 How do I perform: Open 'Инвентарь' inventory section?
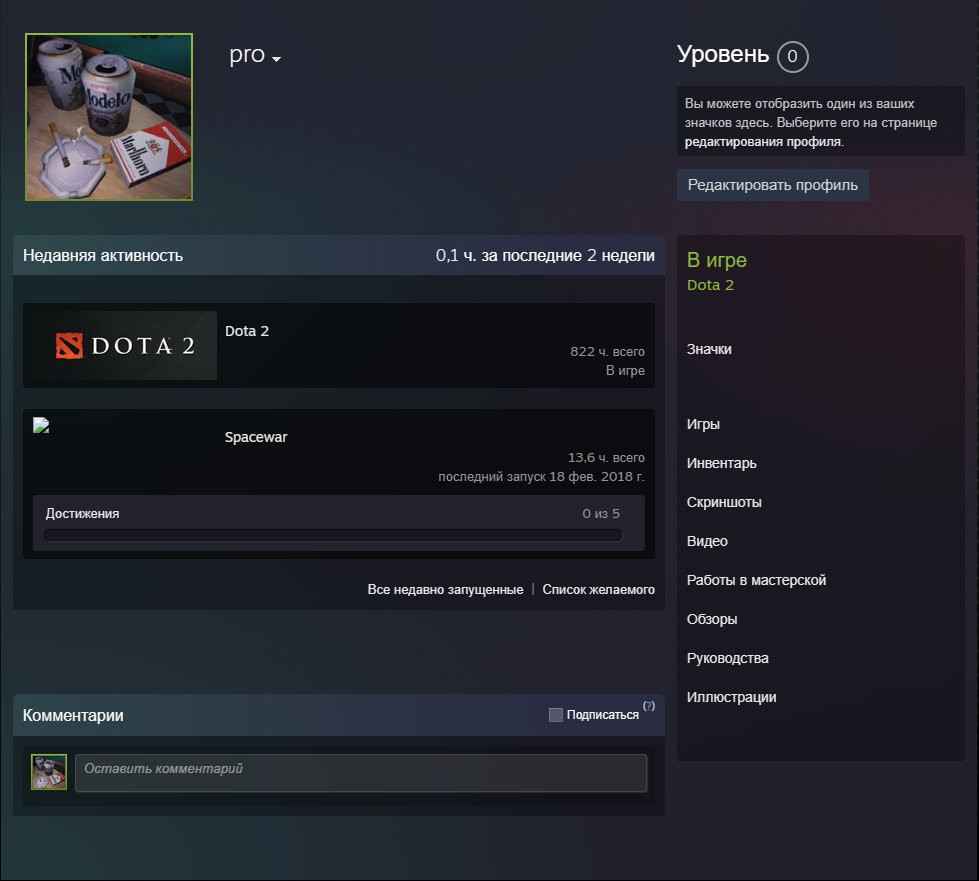click(721, 463)
